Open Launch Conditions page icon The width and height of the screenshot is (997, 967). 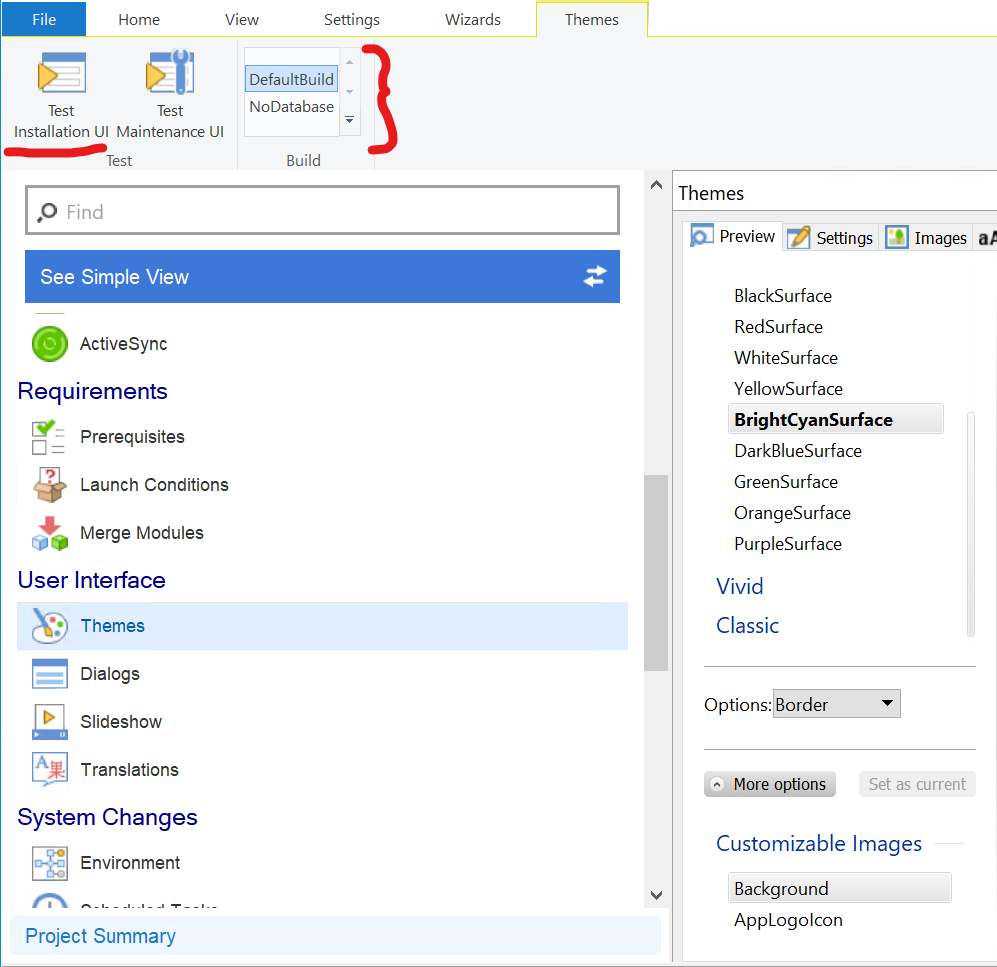click(x=49, y=485)
